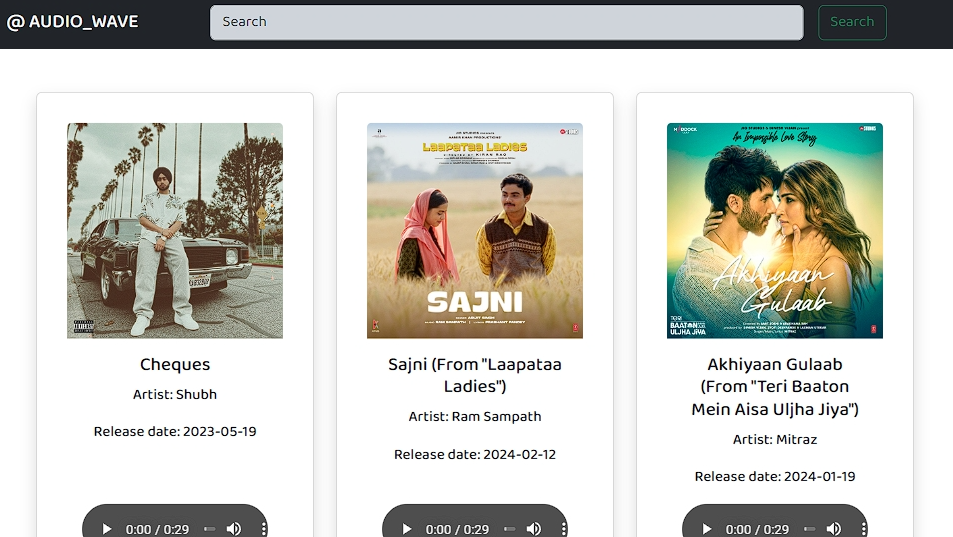Click the Artist: Mitraz text
The image size is (953, 537).
point(775,439)
